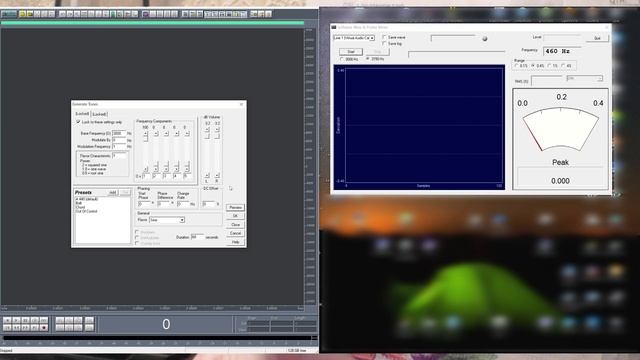Screen dimensions: 640x360
Task: Click the Play transport button in the audio editor
Action: pos(16,320)
